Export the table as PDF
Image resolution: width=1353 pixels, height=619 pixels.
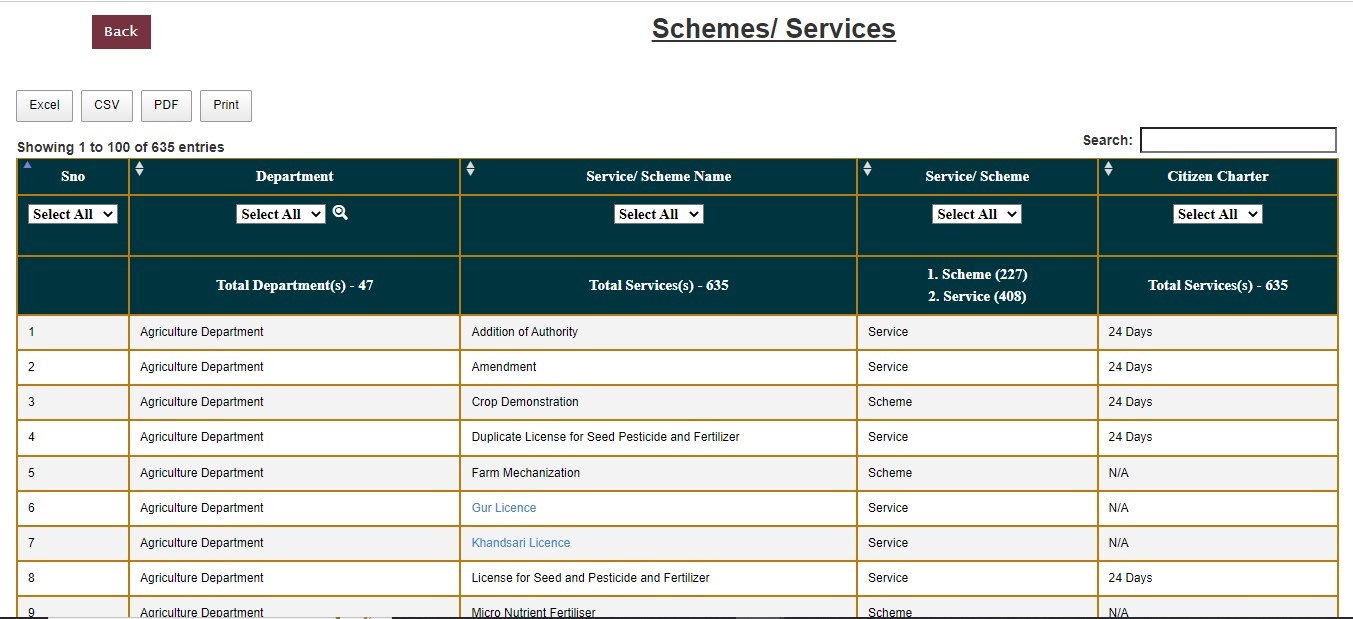[x=166, y=106]
